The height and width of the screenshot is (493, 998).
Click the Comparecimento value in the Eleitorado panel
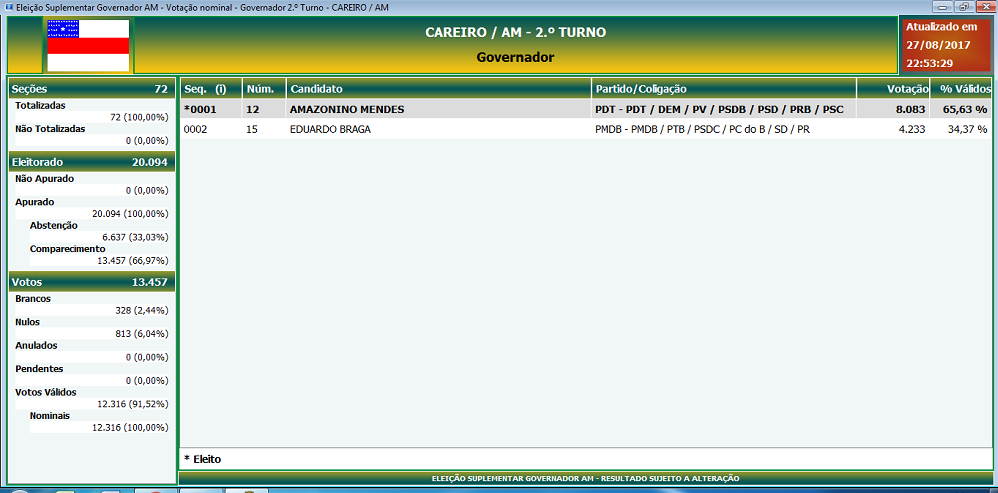coord(130,261)
